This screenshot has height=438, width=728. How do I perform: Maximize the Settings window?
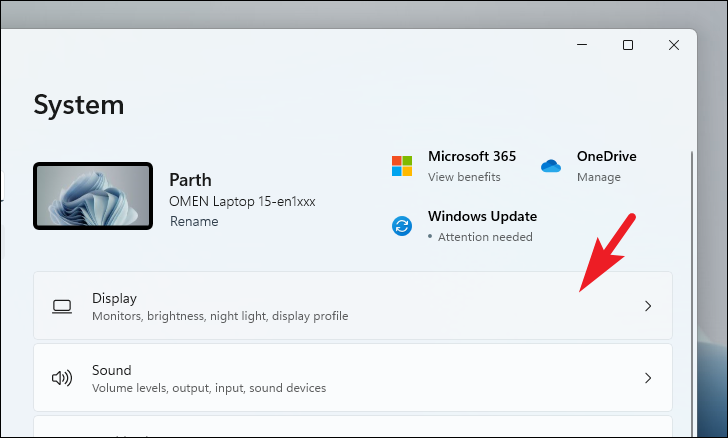pyautogui.click(x=628, y=45)
